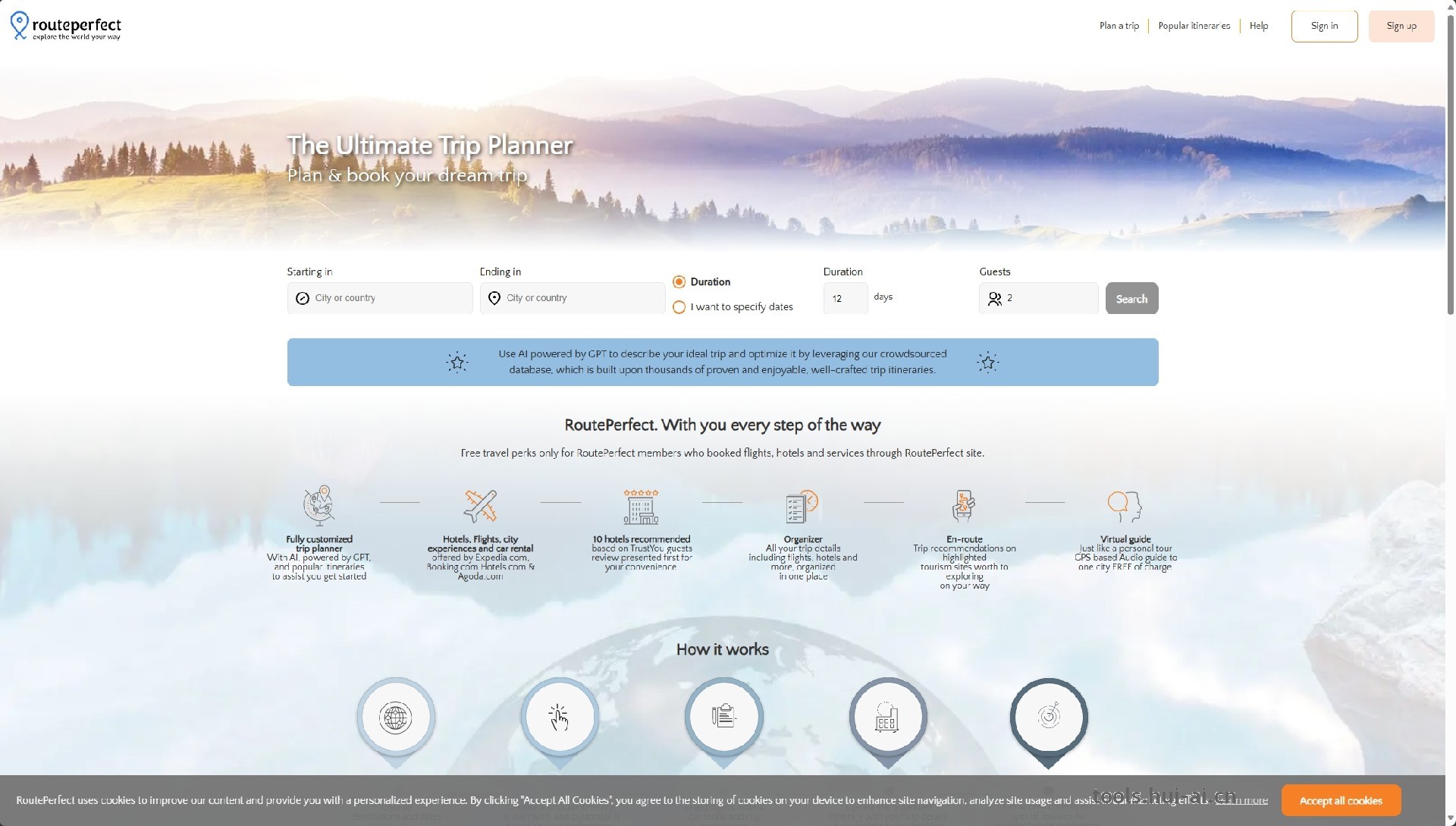Viewport: 1456px width, 826px height.
Task: Open Popular itineraries menu item
Action: [x=1194, y=26]
